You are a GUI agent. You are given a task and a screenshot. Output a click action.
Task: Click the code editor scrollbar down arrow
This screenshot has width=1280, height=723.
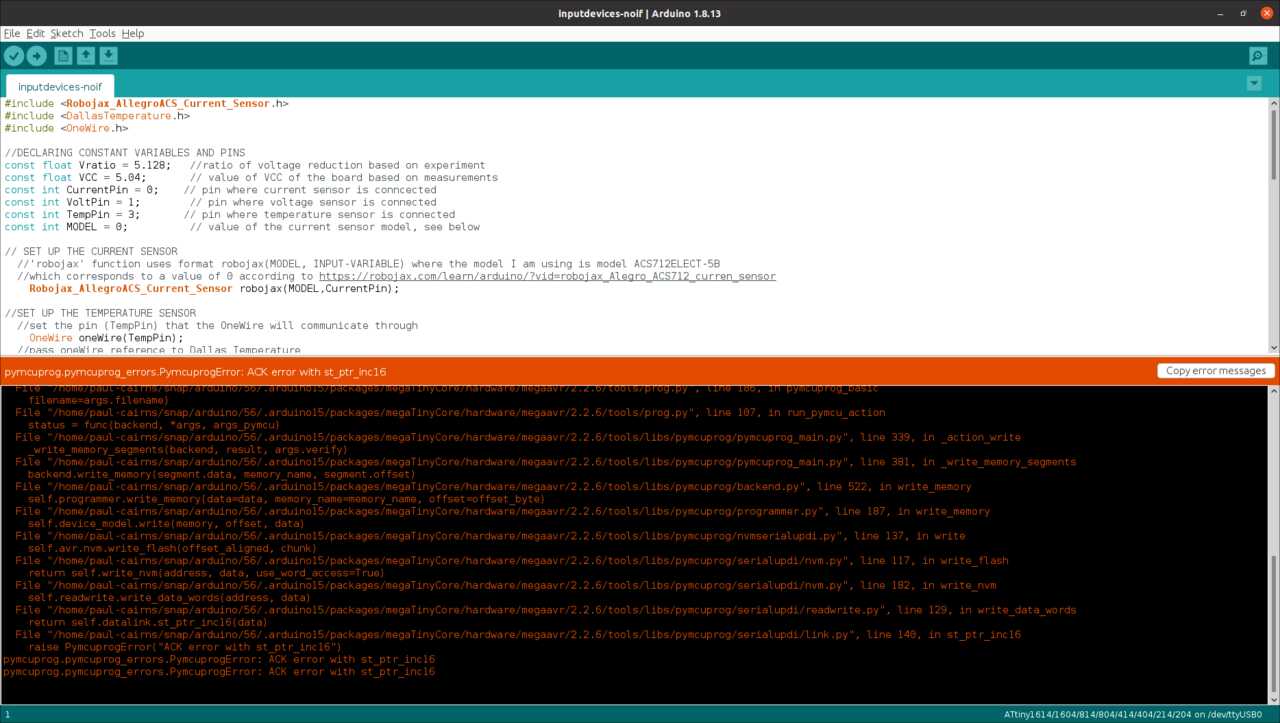(1274, 347)
